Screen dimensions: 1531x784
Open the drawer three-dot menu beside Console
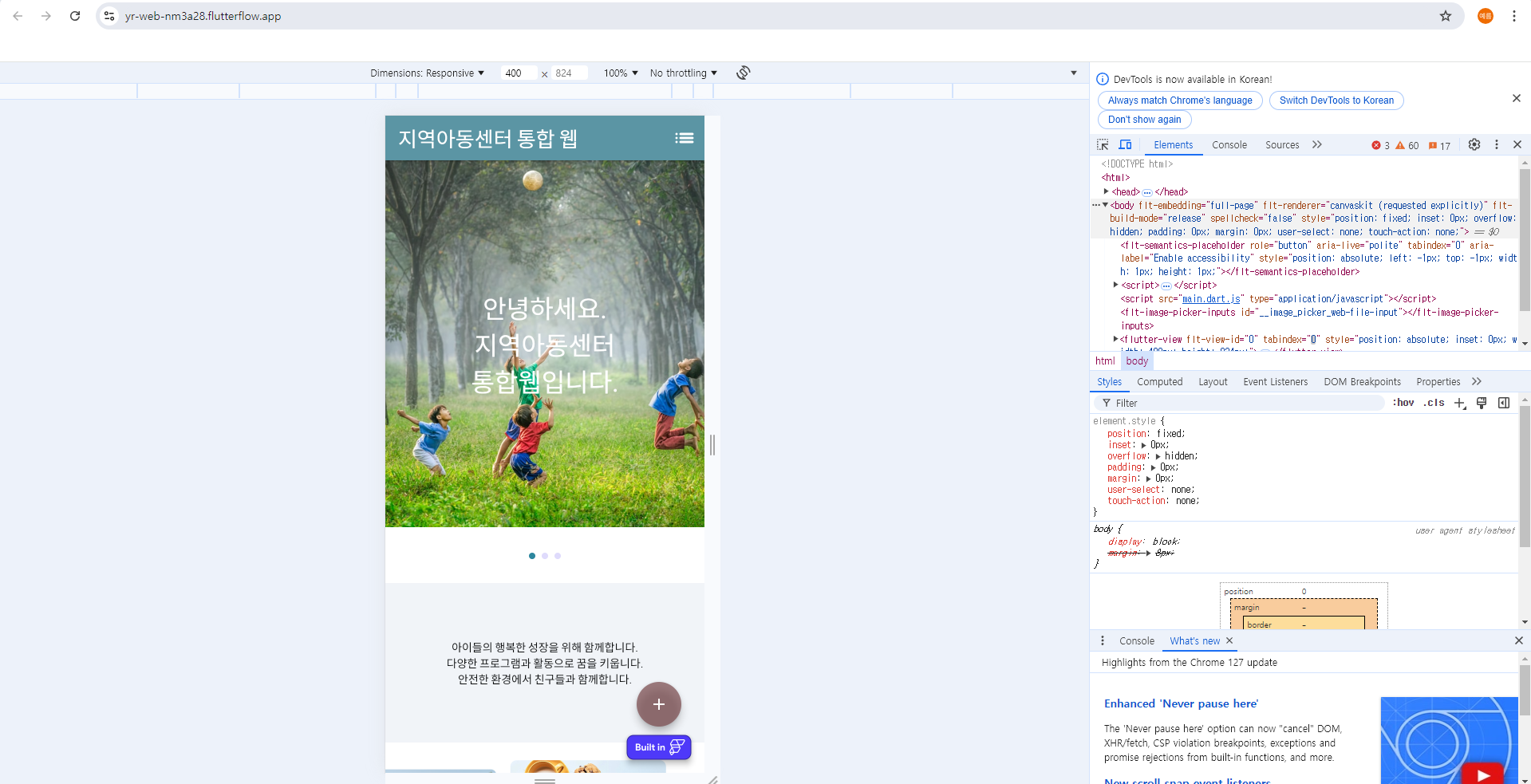point(1103,640)
